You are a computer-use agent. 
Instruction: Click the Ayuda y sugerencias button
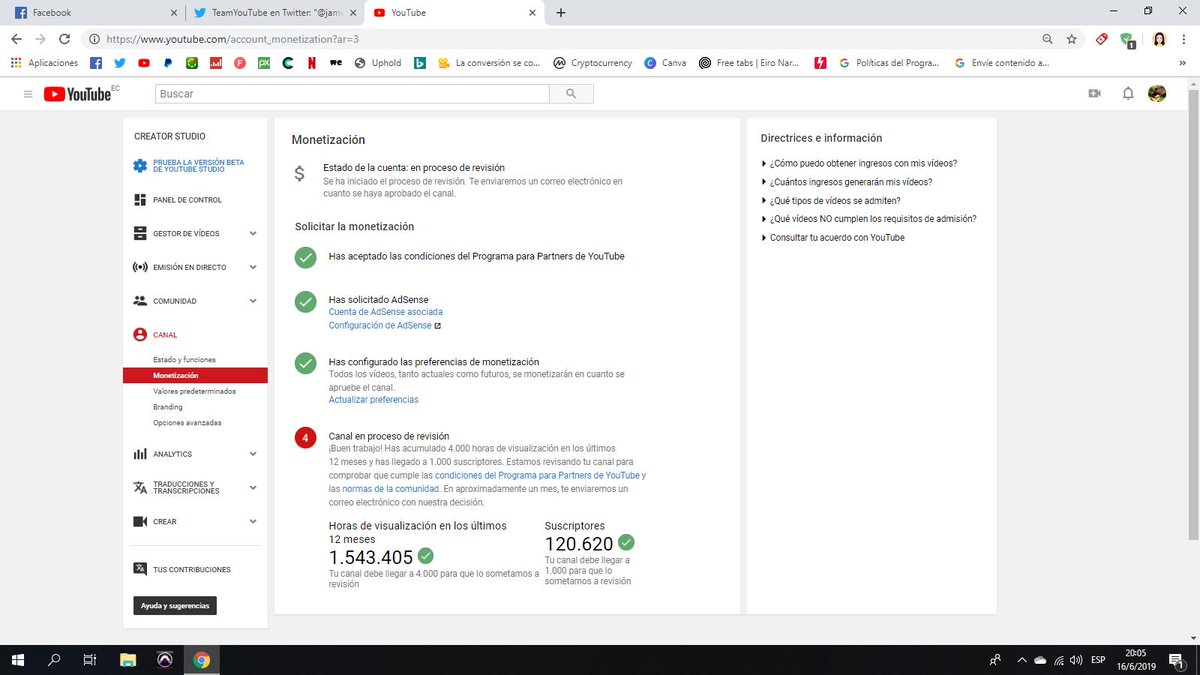click(175, 606)
